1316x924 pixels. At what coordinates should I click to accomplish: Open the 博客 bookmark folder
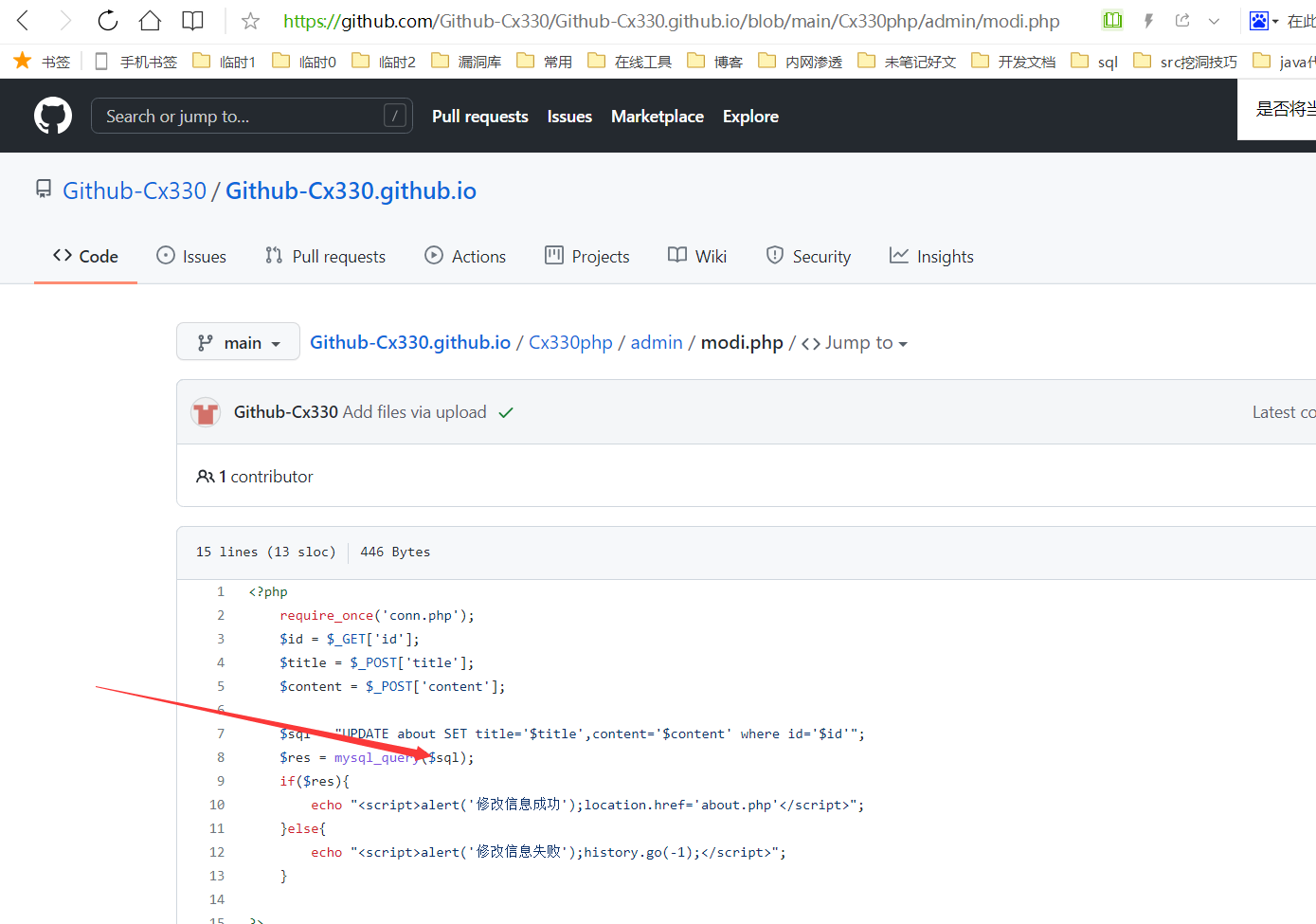715,62
